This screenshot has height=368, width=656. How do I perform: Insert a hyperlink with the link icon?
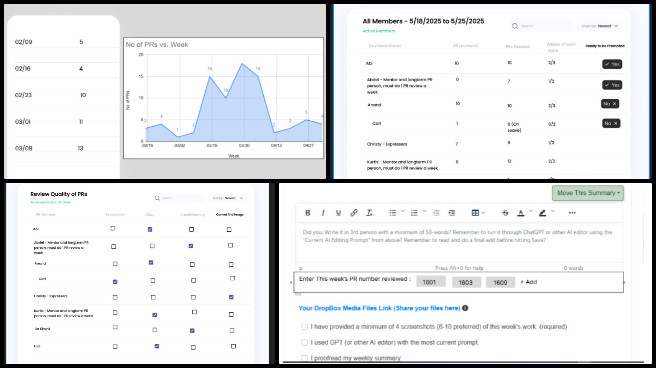click(354, 213)
